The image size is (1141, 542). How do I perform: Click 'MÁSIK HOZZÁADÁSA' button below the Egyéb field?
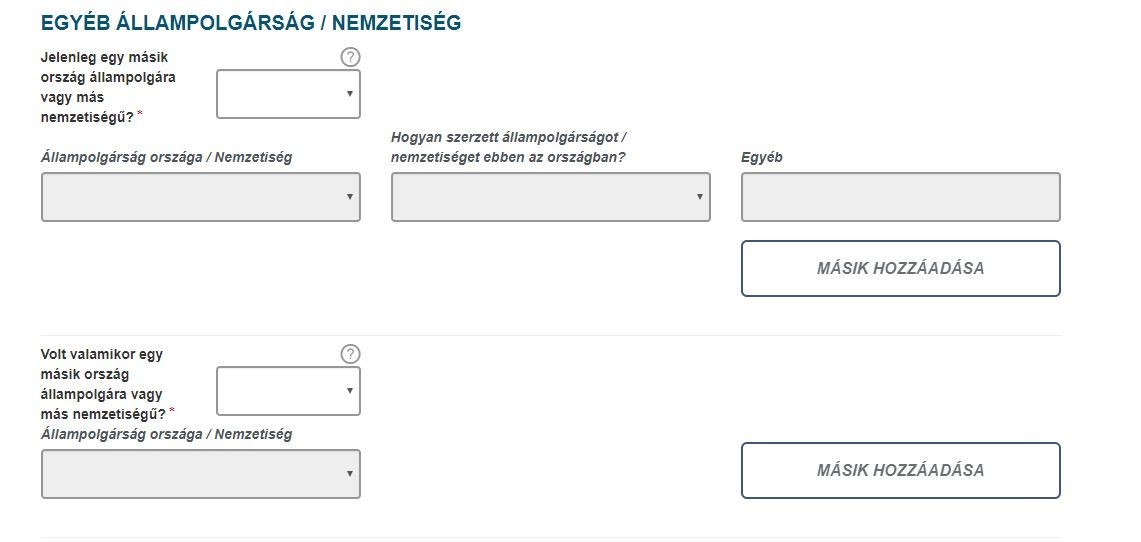click(x=901, y=268)
